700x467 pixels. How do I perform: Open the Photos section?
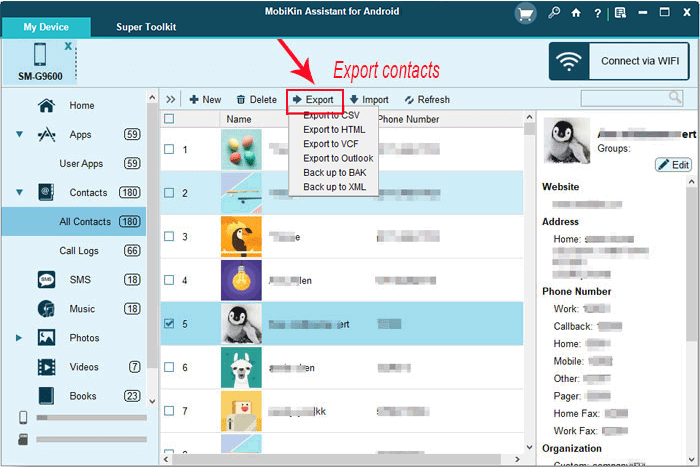84,338
